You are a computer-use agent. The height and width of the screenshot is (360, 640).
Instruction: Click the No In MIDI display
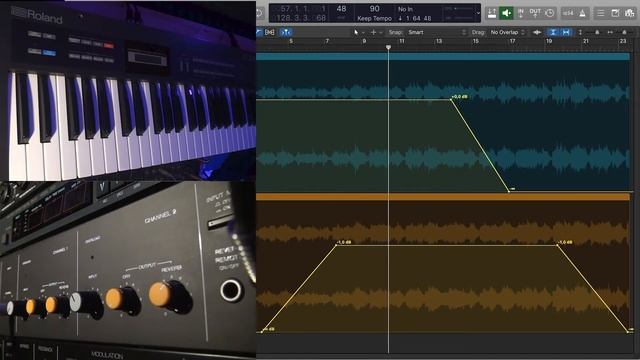coord(405,9)
